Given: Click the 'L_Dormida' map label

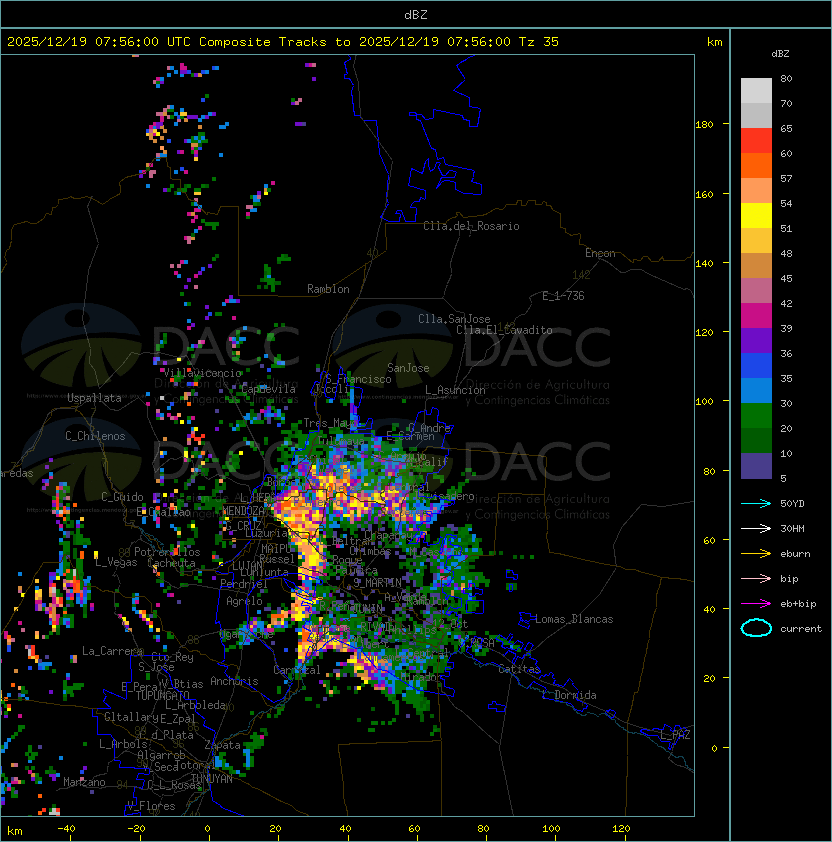Looking at the screenshot, I should point(569,695).
